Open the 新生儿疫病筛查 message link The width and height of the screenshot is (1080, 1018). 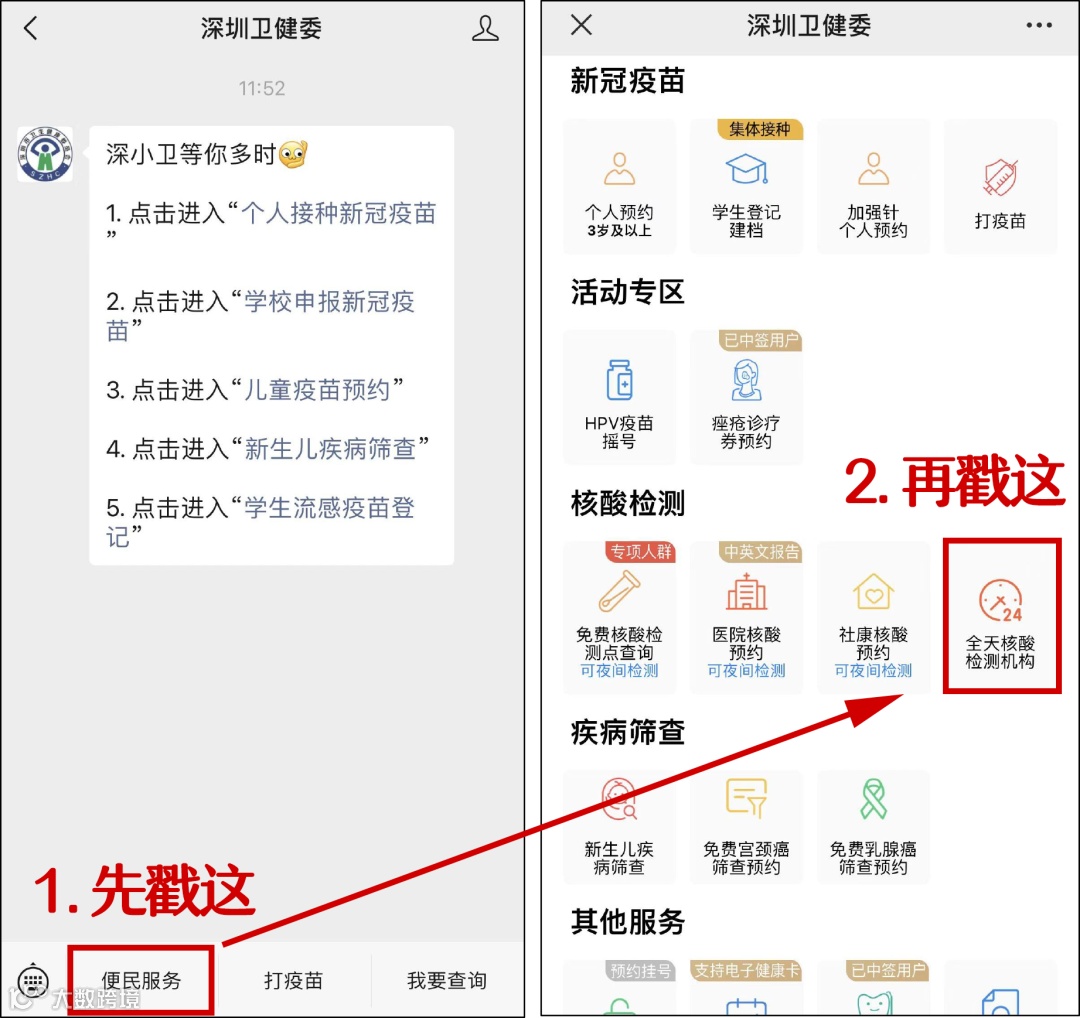coord(331,449)
